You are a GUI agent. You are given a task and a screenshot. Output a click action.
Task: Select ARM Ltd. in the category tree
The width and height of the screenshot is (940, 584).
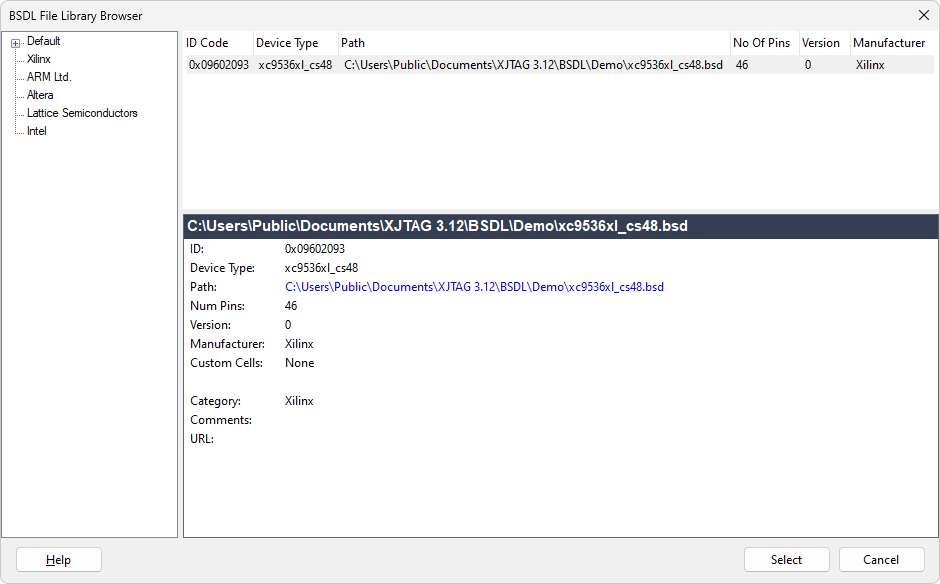point(49,77)
